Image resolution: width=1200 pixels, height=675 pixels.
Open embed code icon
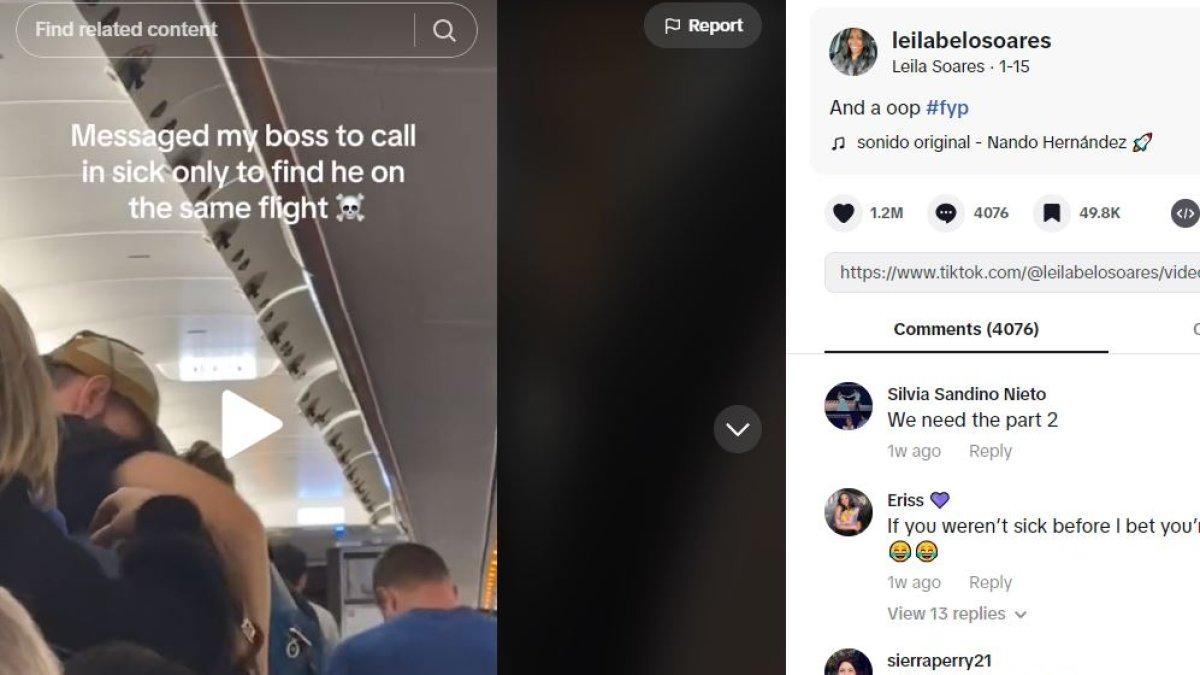(x=1186, y=213)
